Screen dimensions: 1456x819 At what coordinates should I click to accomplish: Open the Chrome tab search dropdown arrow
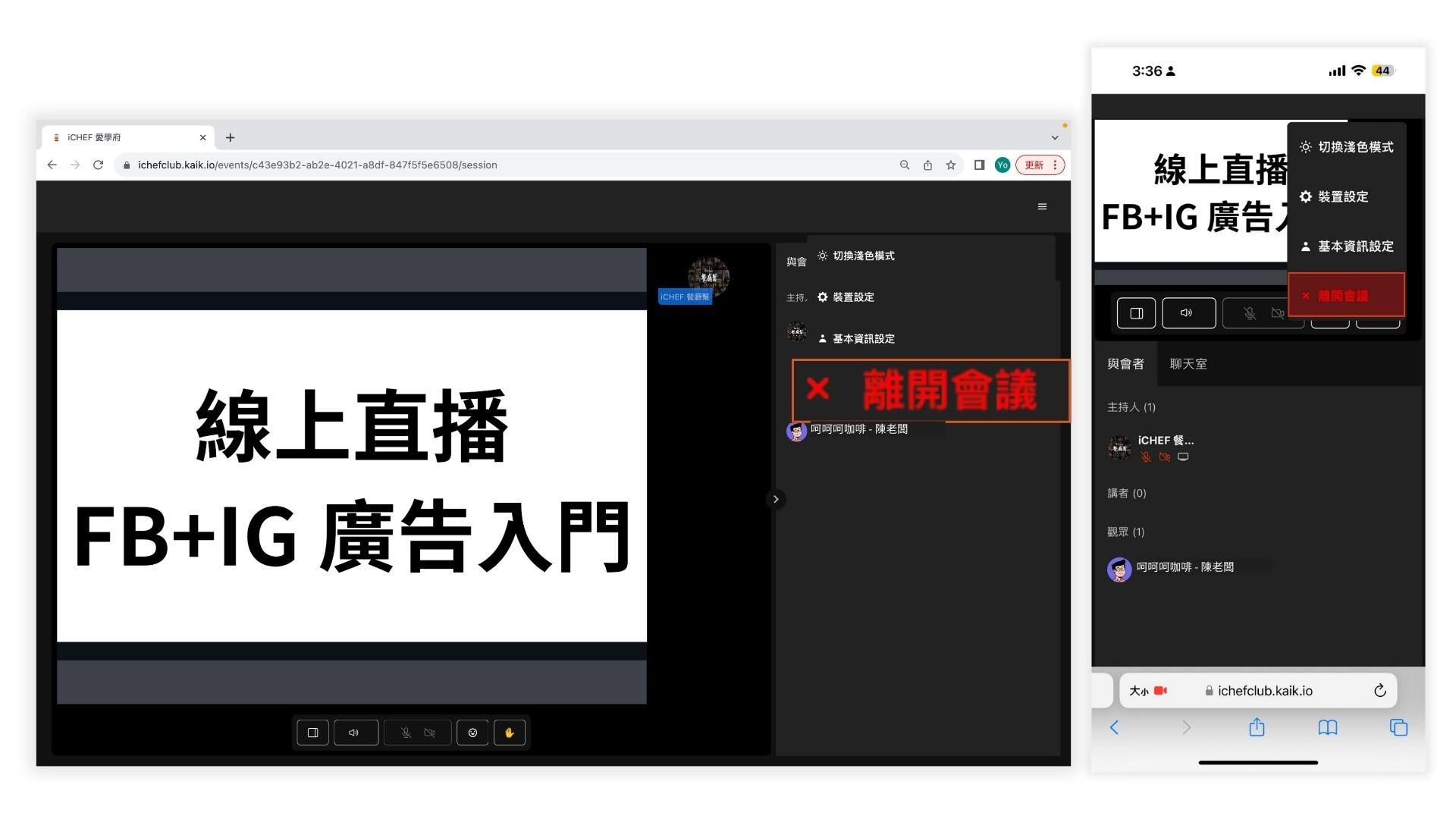click(1054, 137)
